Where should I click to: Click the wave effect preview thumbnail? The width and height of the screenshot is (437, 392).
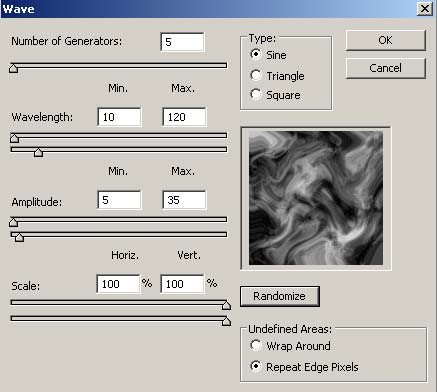coord(316,198)
